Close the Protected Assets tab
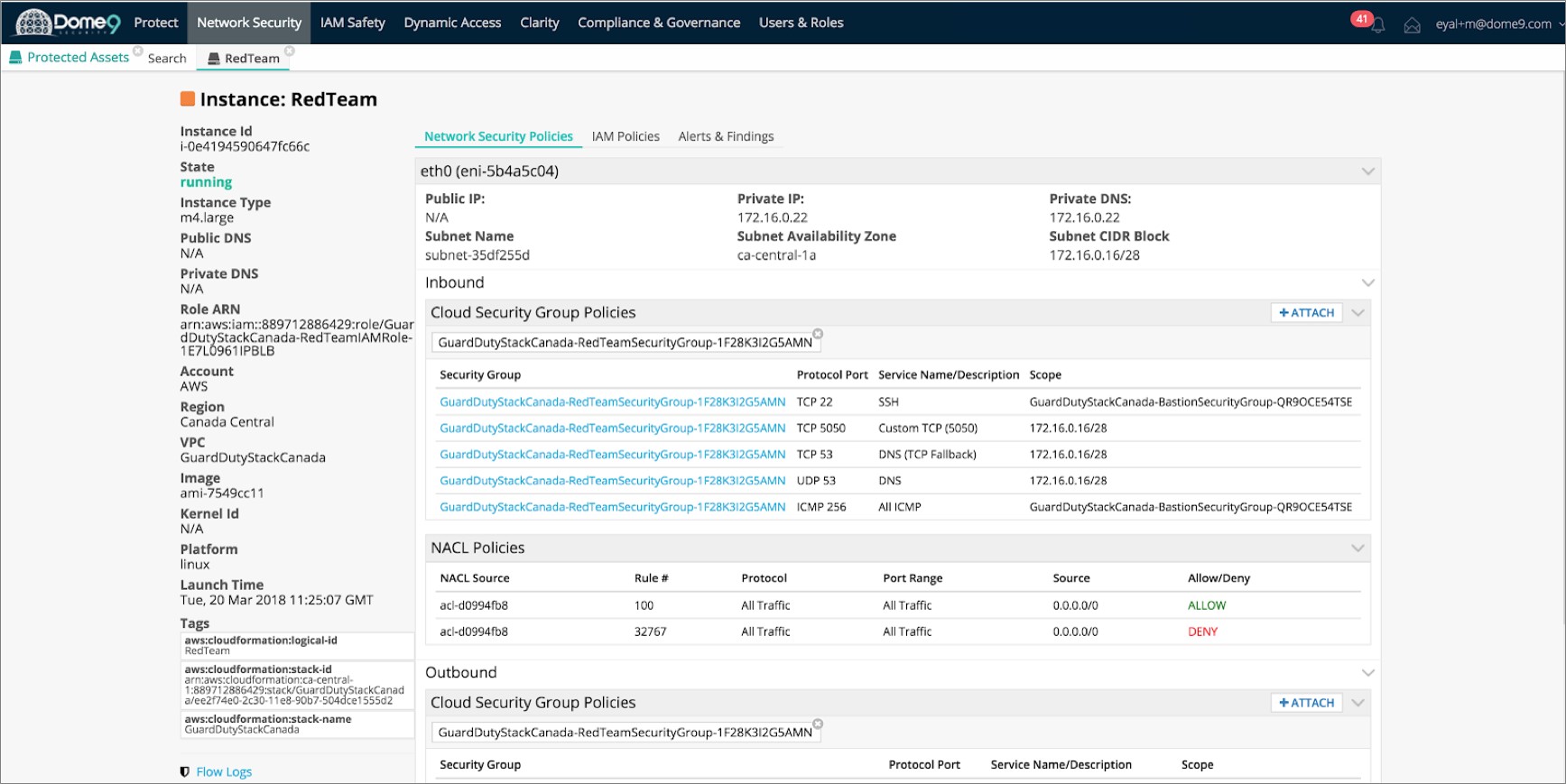Viewport: 1566px width, 784px height. click(138, 51)
